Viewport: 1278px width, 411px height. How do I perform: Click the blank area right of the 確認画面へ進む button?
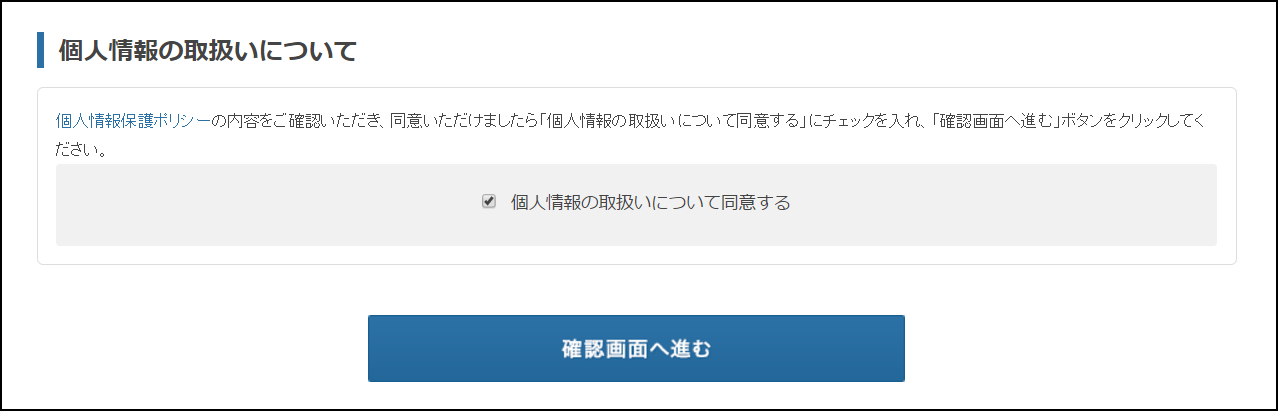(x=1090, y=349)
